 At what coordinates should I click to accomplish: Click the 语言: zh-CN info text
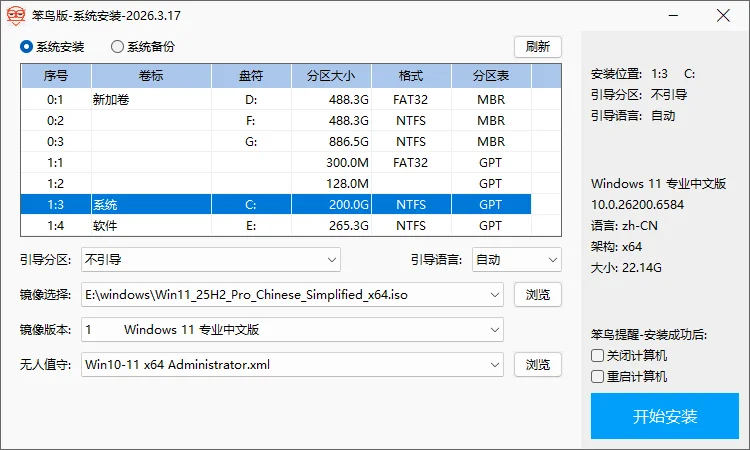625,226
